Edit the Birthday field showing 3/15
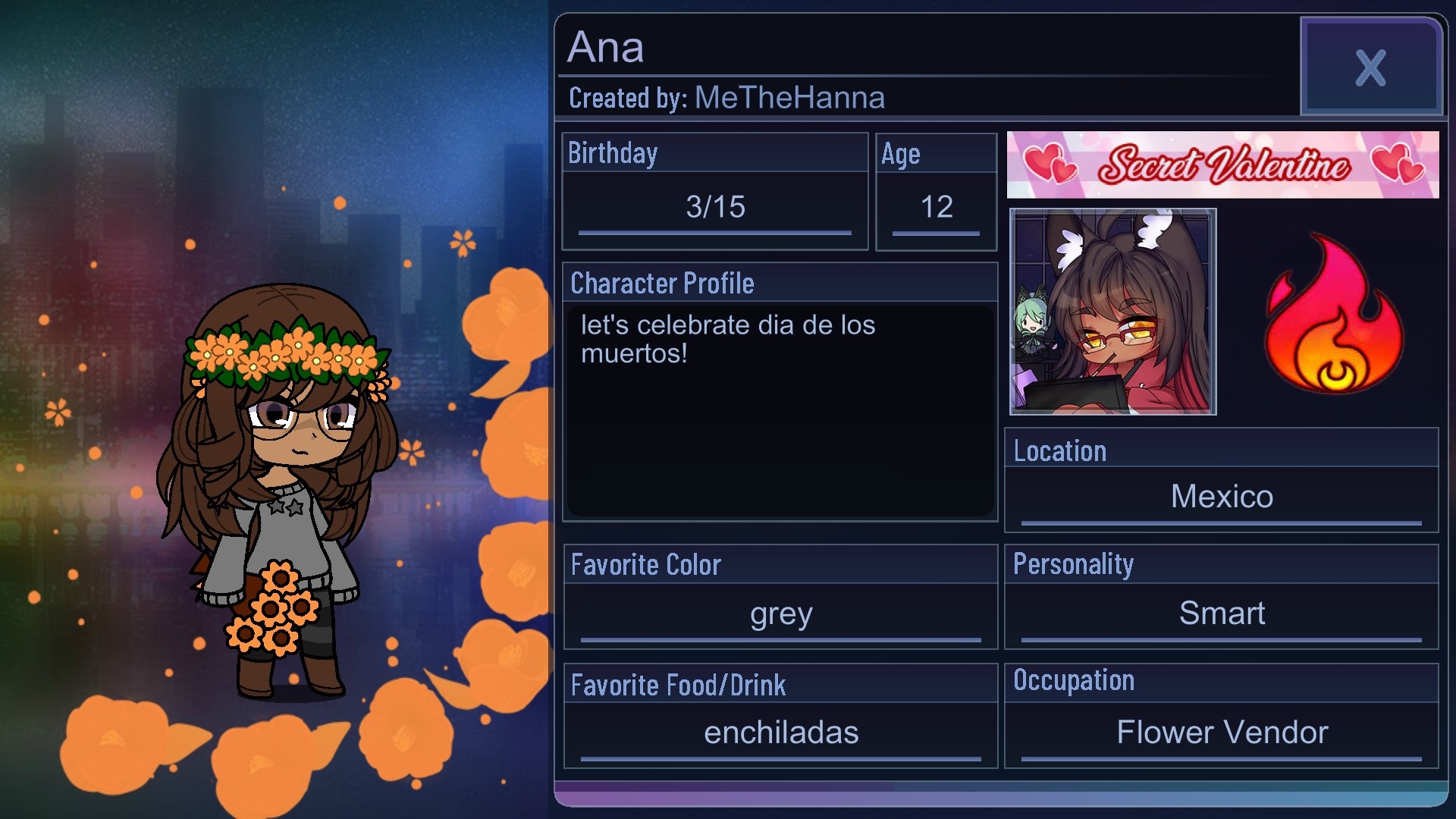Screen dimensions: 1456x819 (715, 207)
